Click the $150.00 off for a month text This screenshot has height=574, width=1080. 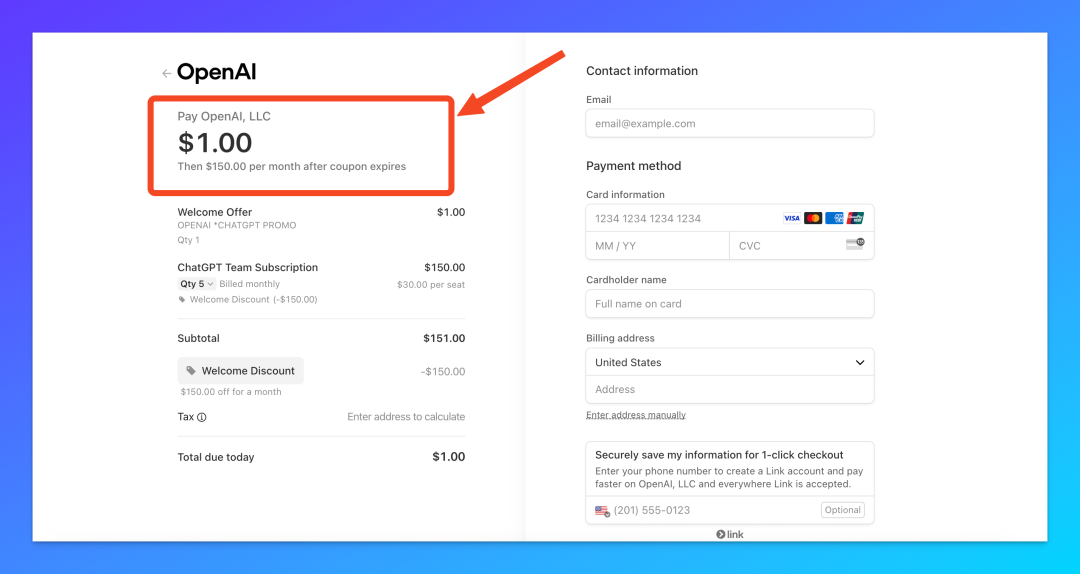[x=231, y=392]
